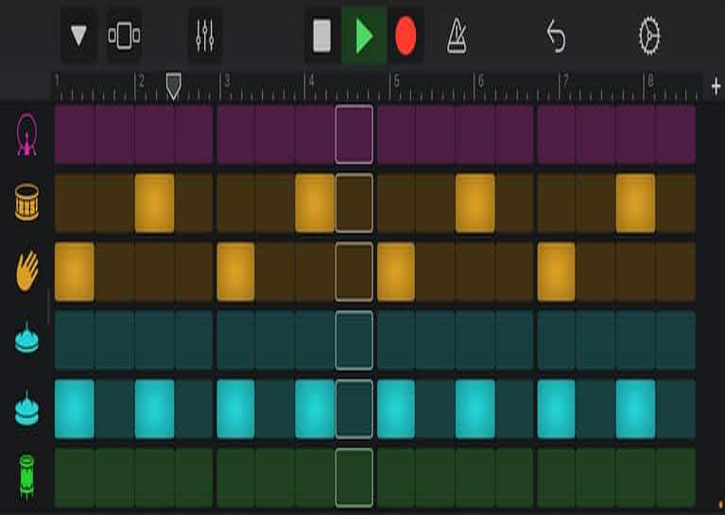Viewport: 725px width, 515px height.
Task: Select the purple kick drum instrument icon
Action: (25, 134)
